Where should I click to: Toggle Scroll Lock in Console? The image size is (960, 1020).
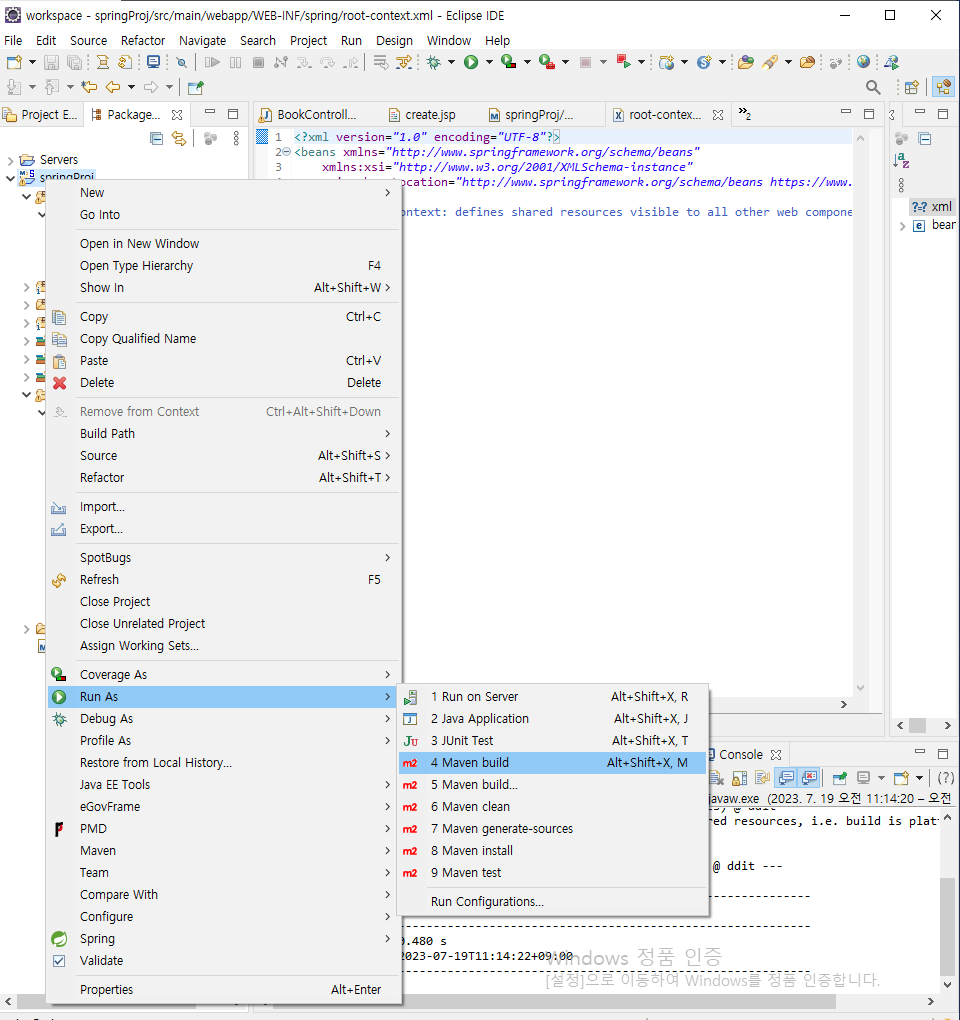740,778
